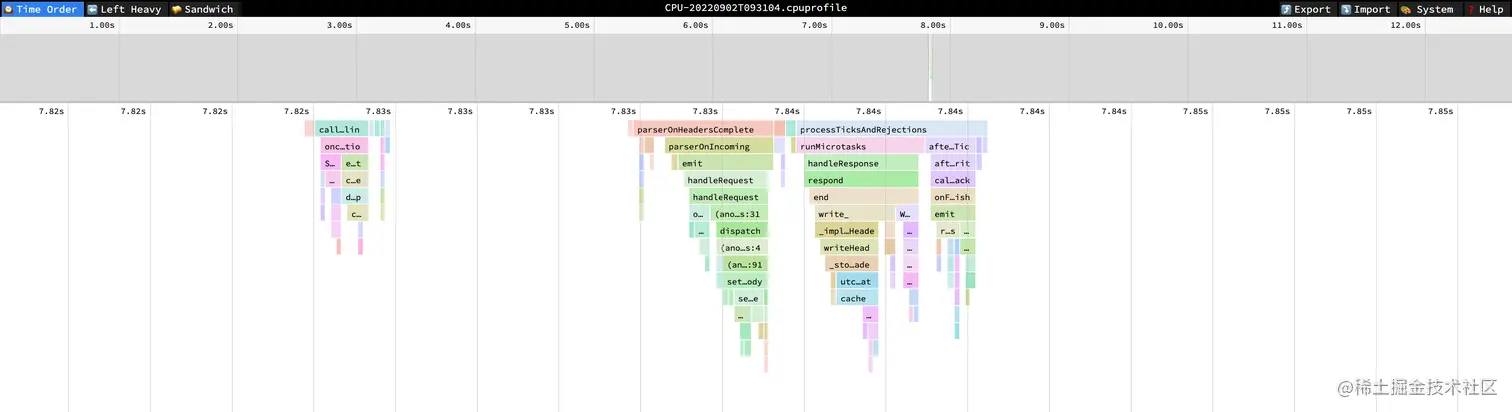Select the e…t frame
1512x412 pixels.
point(354,163)
